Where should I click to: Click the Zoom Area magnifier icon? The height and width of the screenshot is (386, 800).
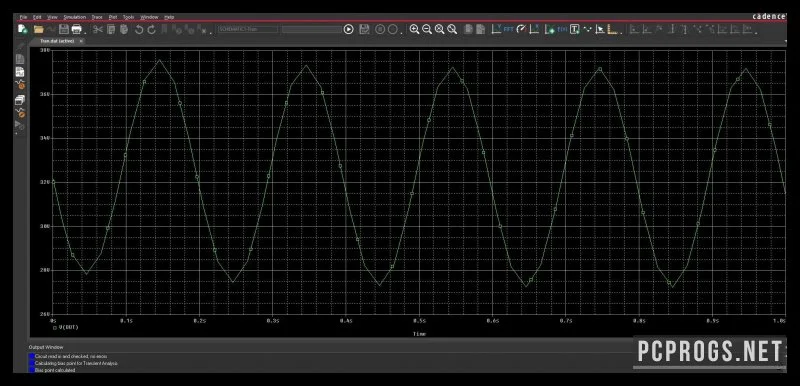click(x=439, y=29)
